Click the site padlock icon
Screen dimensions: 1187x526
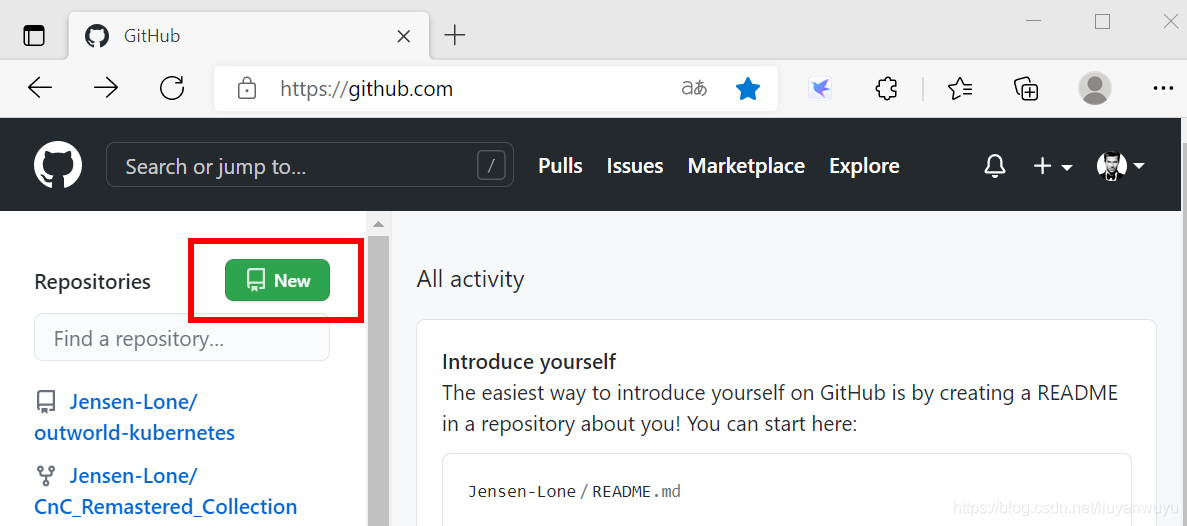pos(246,89)
